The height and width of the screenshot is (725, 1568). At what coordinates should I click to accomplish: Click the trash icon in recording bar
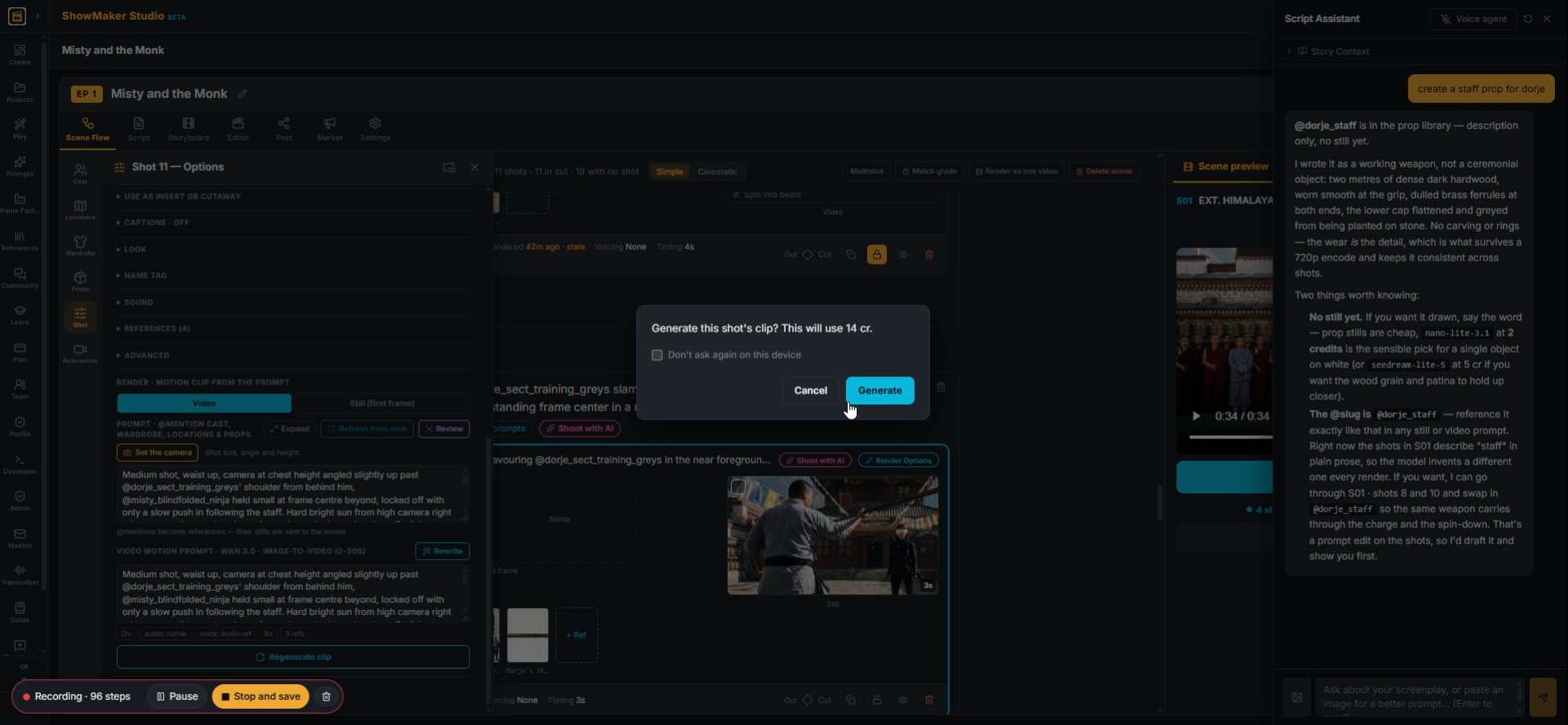(x=326, y=696)
